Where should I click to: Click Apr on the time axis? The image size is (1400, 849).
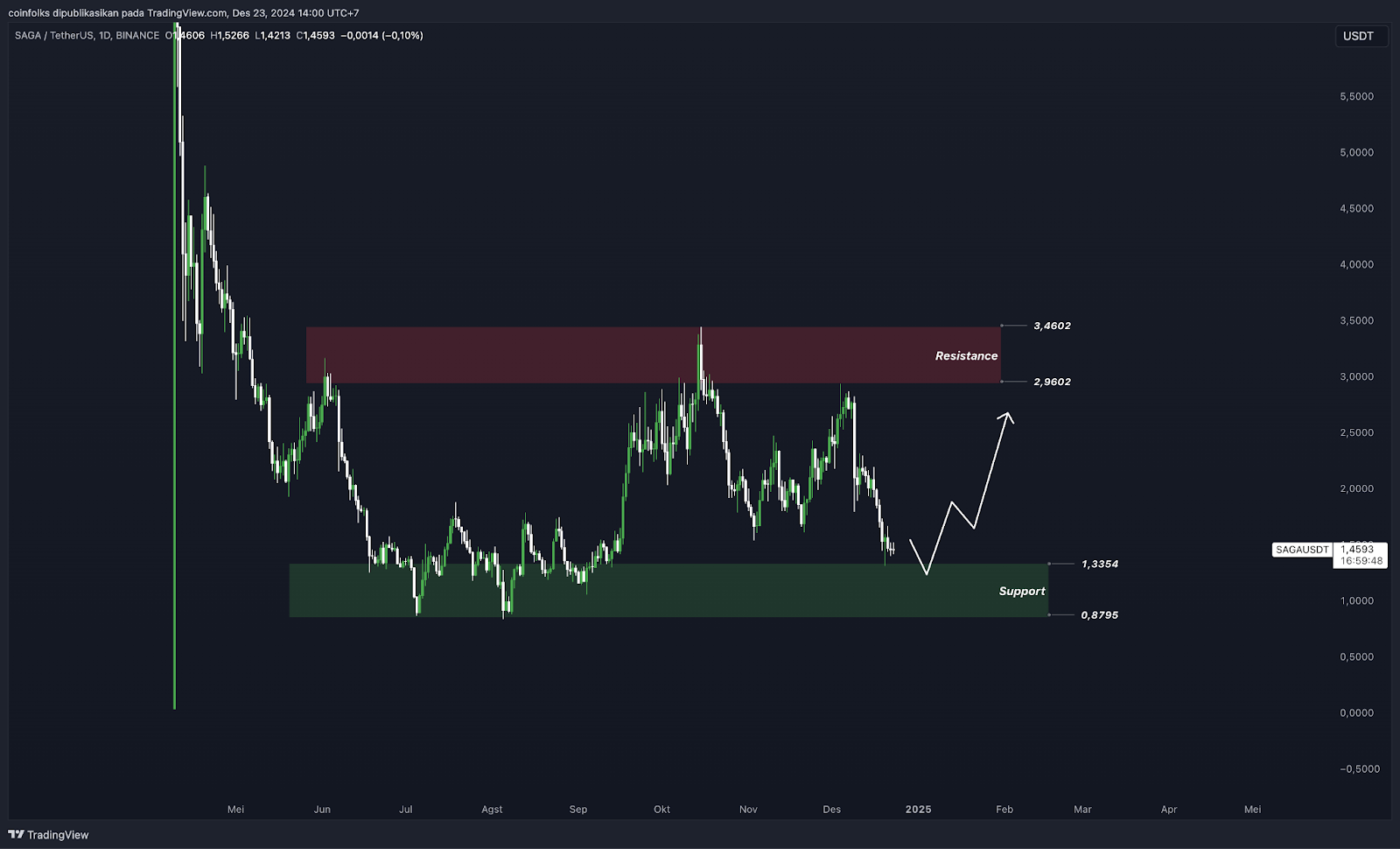pos(1169,810)
